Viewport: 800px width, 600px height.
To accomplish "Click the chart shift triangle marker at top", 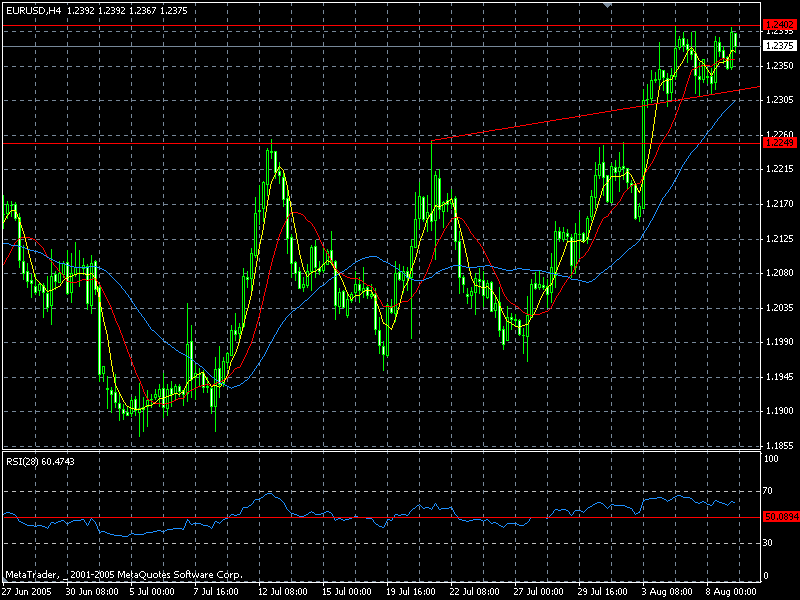I will pyautogui.click(x=607, y=5).
